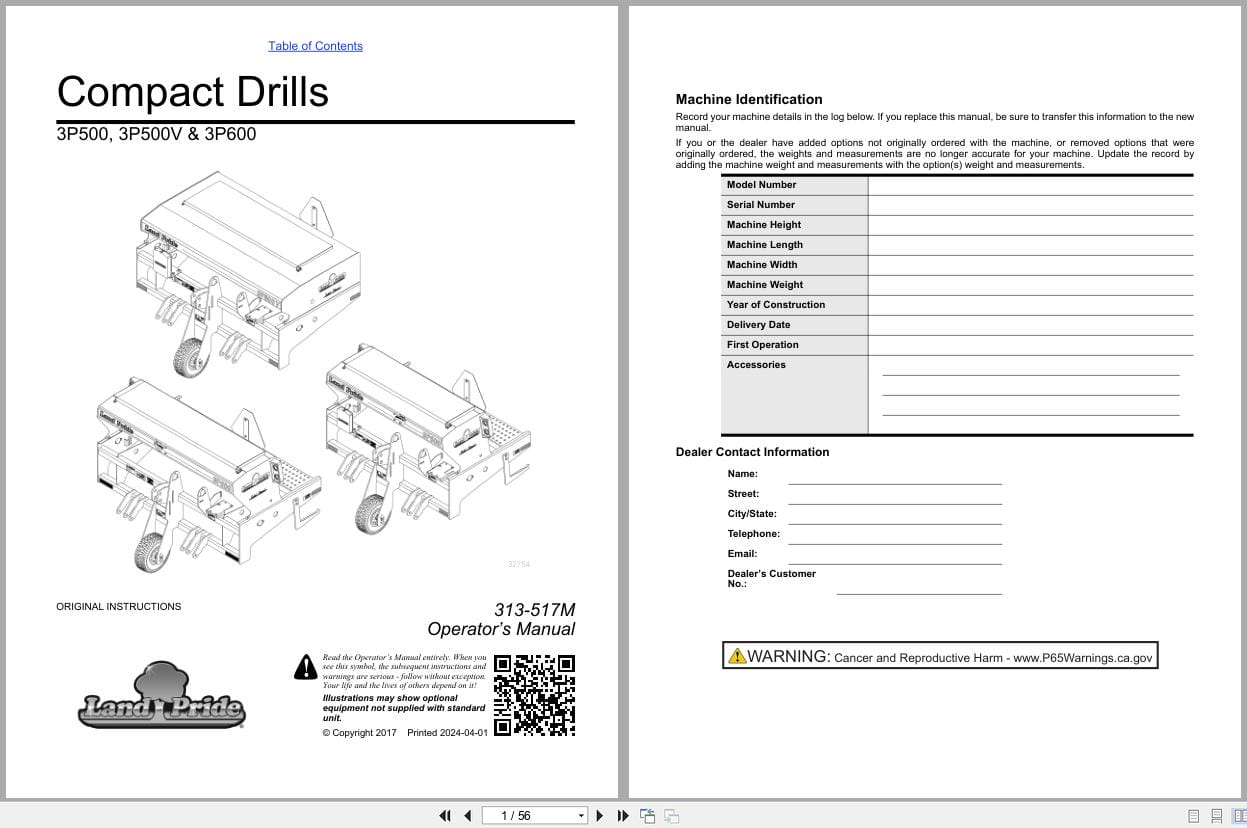Go to the previous page
Screen dimensions: 1247x828
point(467,816)
